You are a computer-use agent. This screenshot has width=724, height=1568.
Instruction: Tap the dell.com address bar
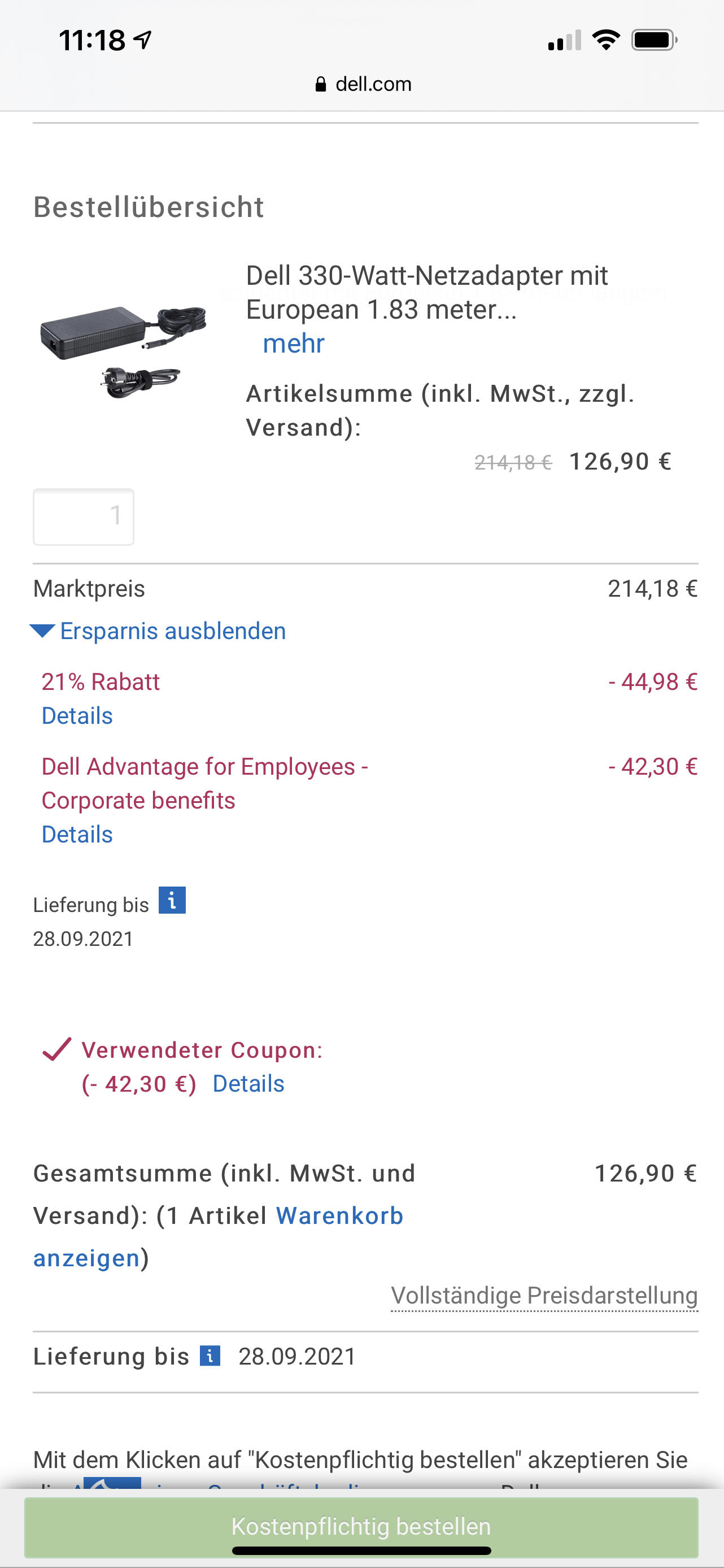(363, 84)
